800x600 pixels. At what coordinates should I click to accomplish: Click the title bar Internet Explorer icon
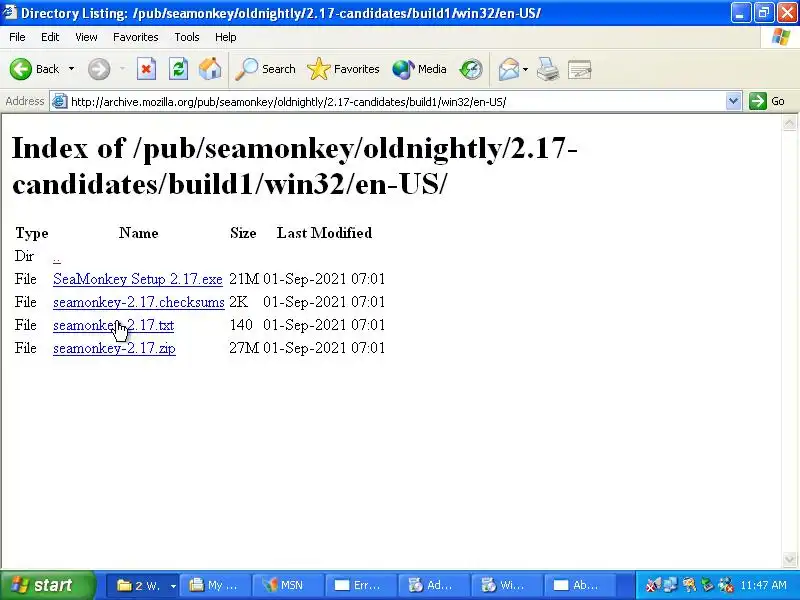tap(10, 12)
